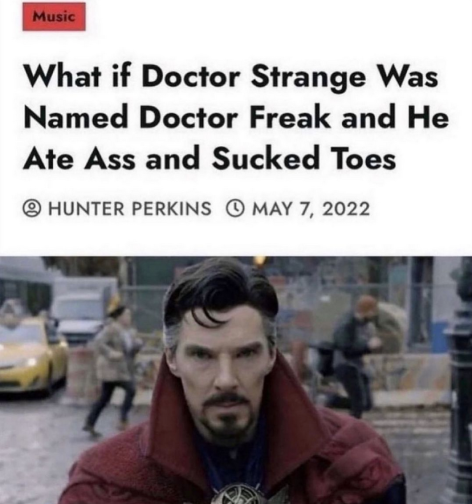This screenshot has width=472, height=504.
Task: Click the article headline text
Action: coord(236,118)
